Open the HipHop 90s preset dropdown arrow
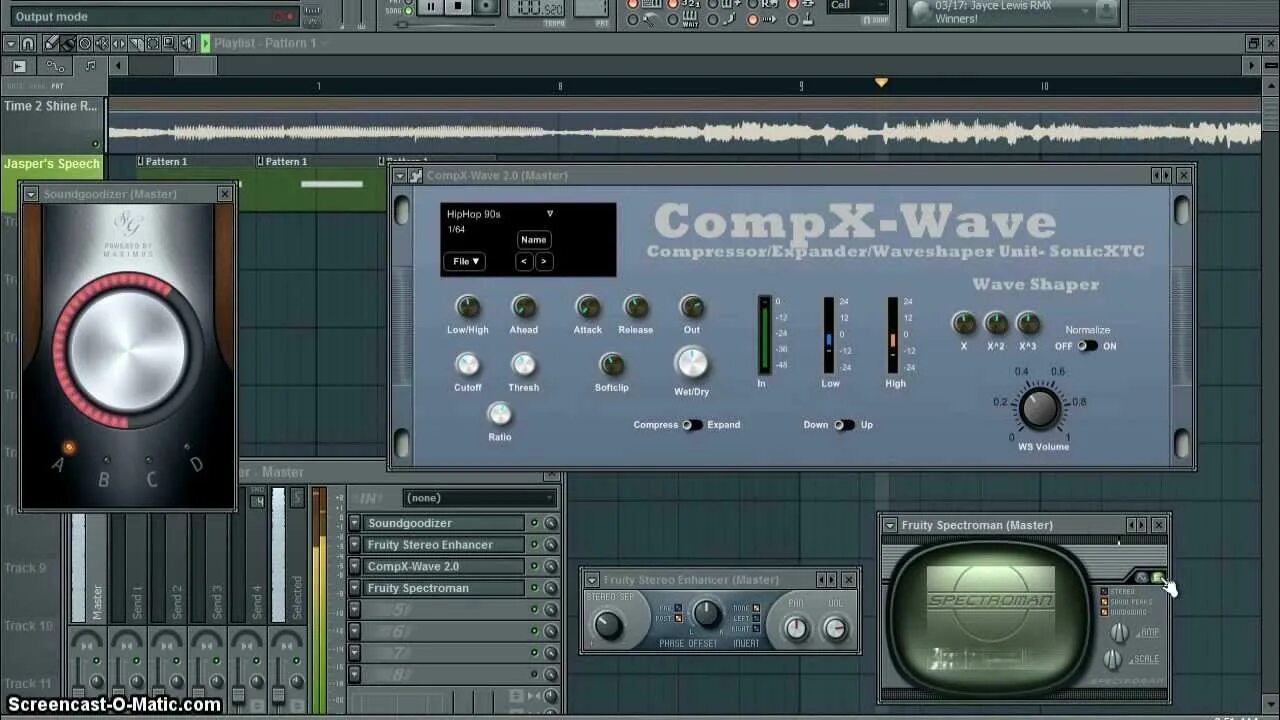Screen dimensions: 1280x720 (x=549, y=214)
